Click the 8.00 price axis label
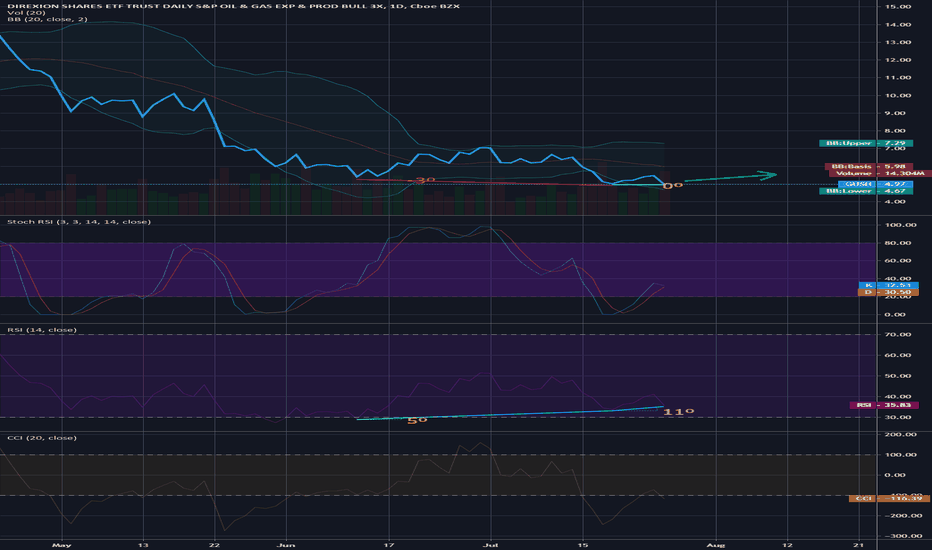The height and width of the screenshot is (550, 932). coord(895,131)
